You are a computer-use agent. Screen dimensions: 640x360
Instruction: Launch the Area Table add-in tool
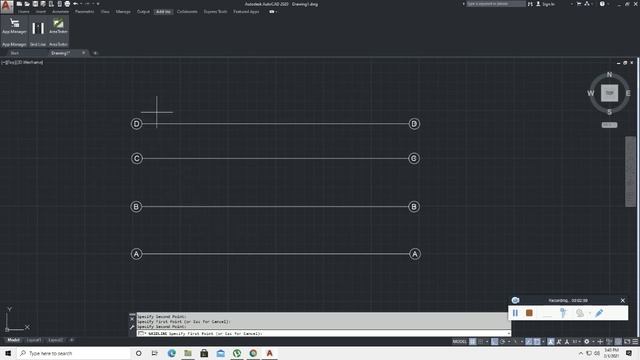coord(58,27)
